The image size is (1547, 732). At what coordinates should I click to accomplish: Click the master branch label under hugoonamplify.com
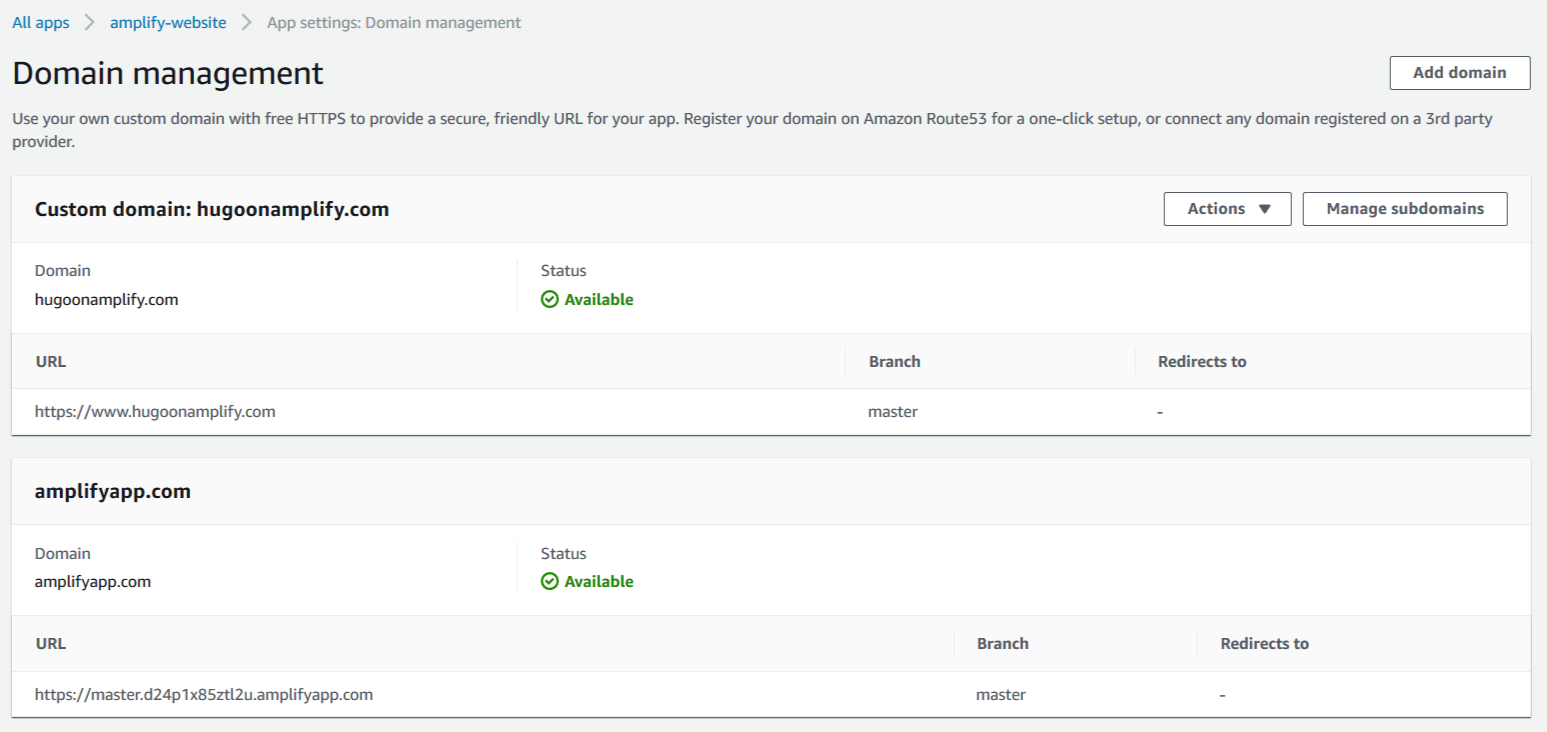pyautogui.click(x=892, y=411)
